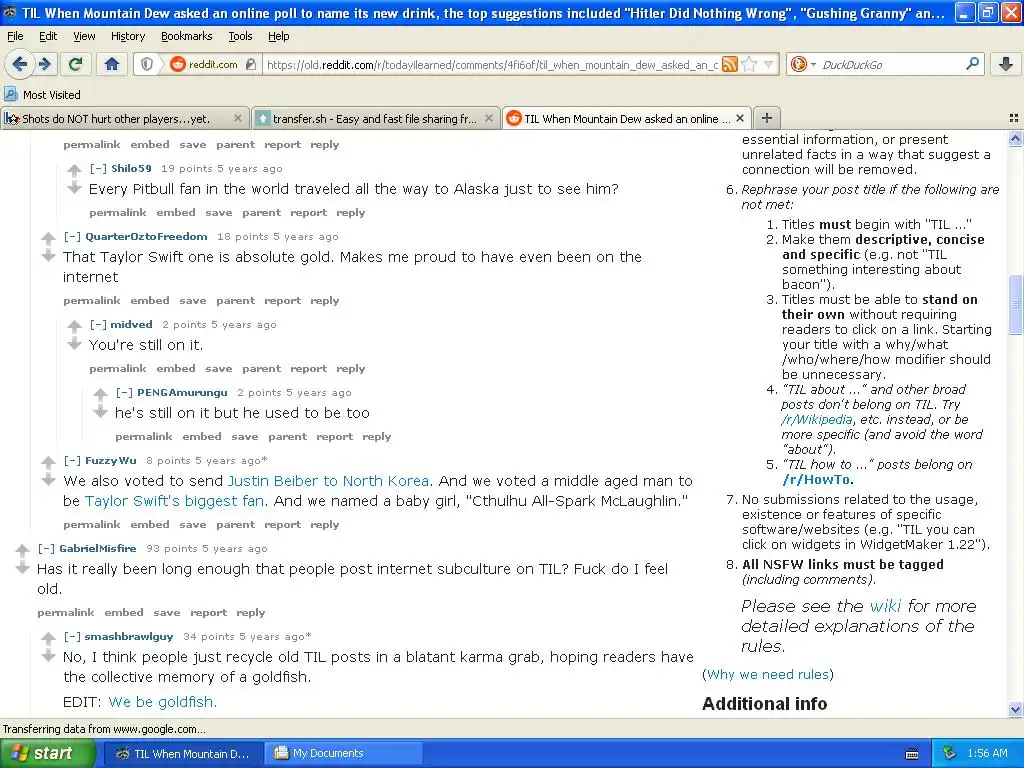Image resolution: width=1024 pixels, height=768 pixels.
Task: Open the Most Visited bookmarks folder
Action: (x=42, y=95)
